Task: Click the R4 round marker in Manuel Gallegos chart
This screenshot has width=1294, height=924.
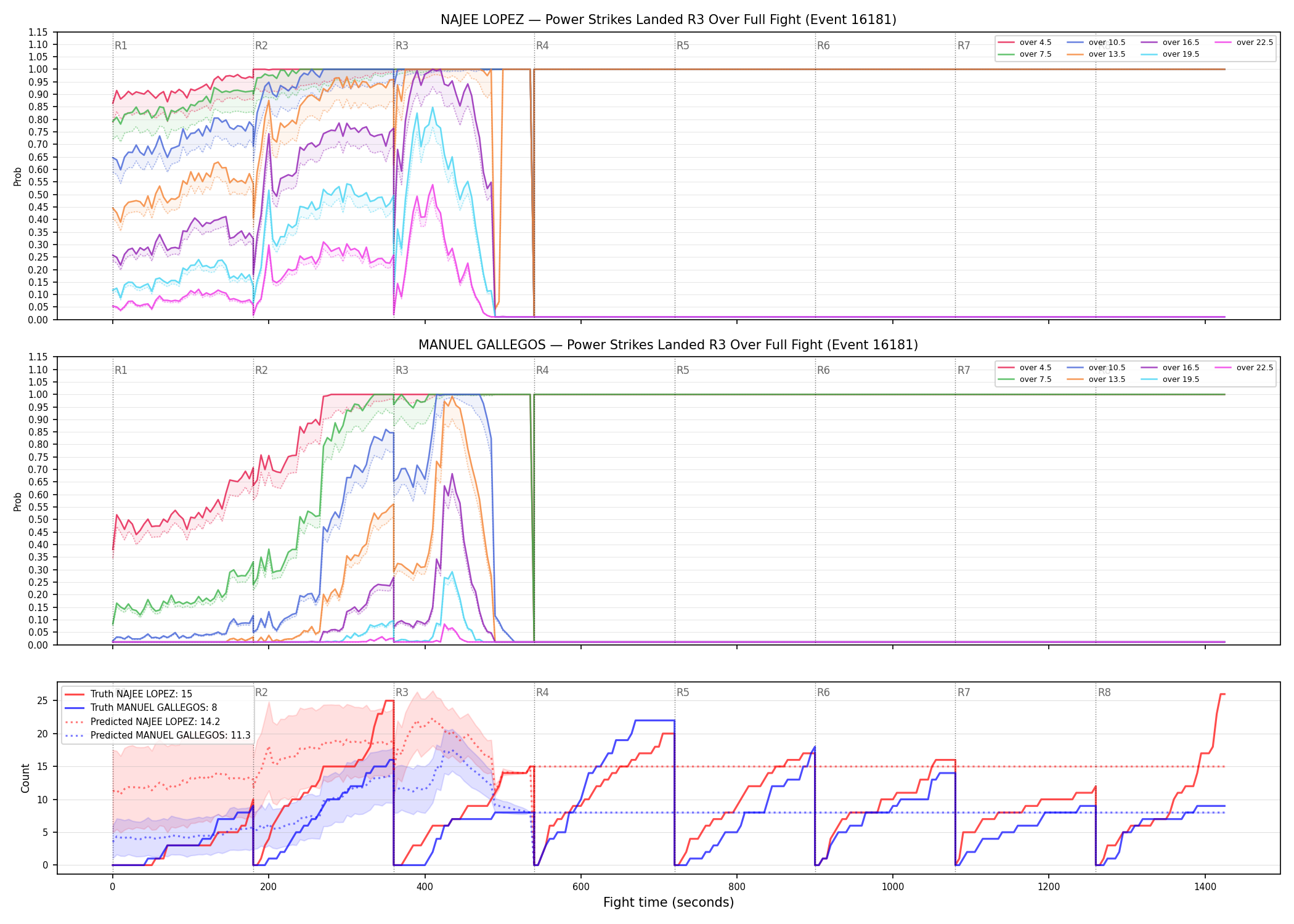Action: [x=542, y=370]
